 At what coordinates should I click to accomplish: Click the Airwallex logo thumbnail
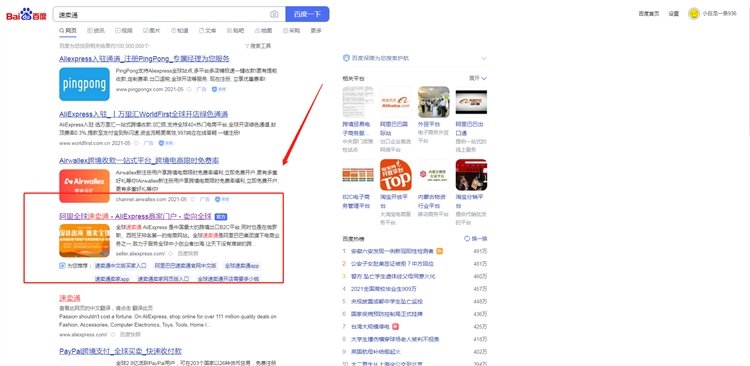(84, 186)
